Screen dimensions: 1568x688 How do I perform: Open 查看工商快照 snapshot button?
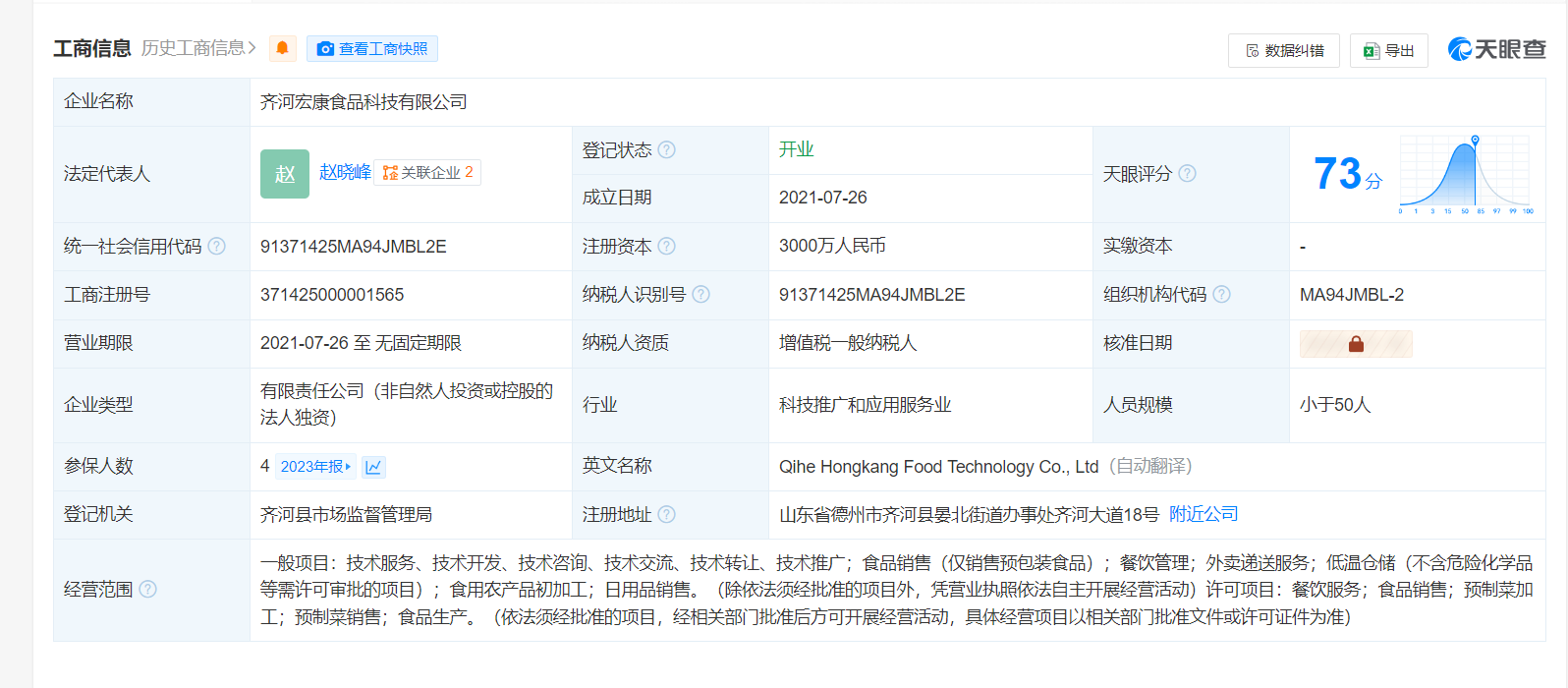click(372, 49)
